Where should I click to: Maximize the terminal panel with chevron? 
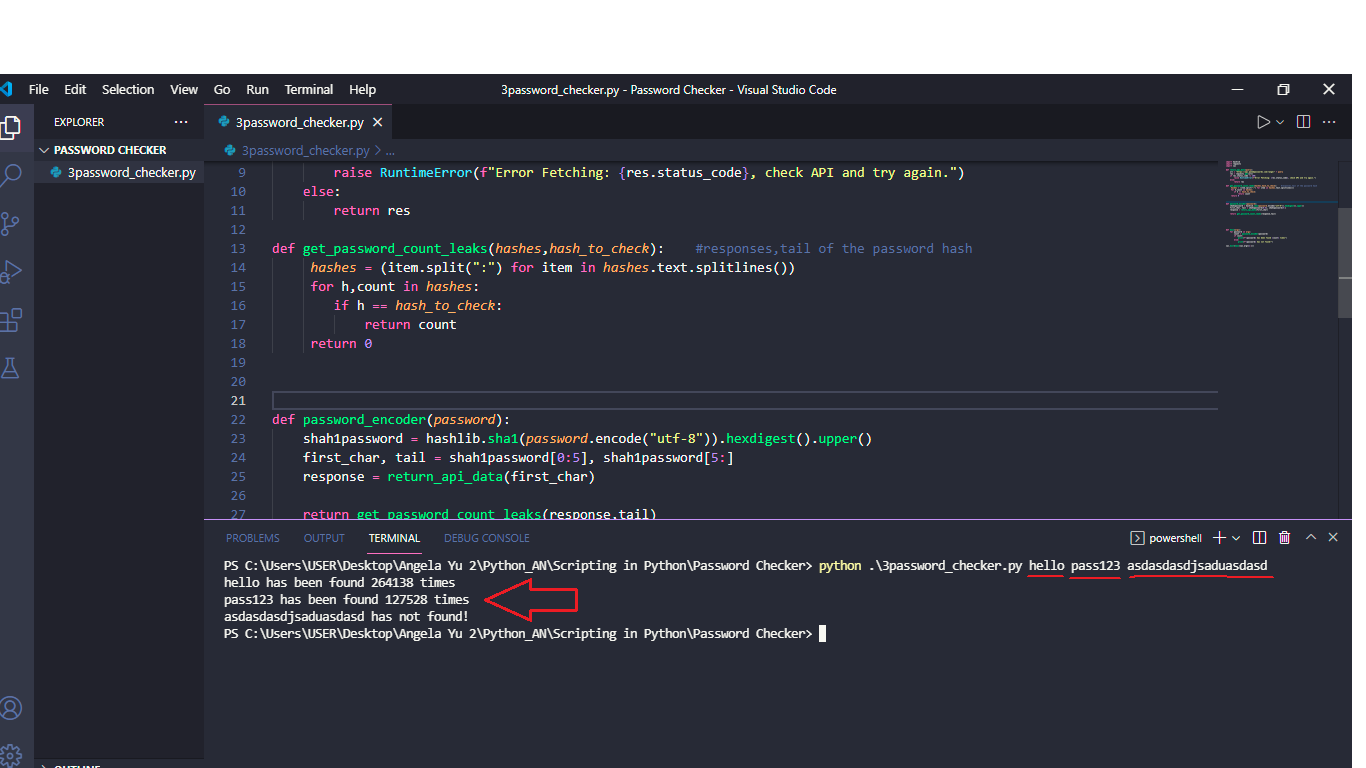coord(1310,537)
